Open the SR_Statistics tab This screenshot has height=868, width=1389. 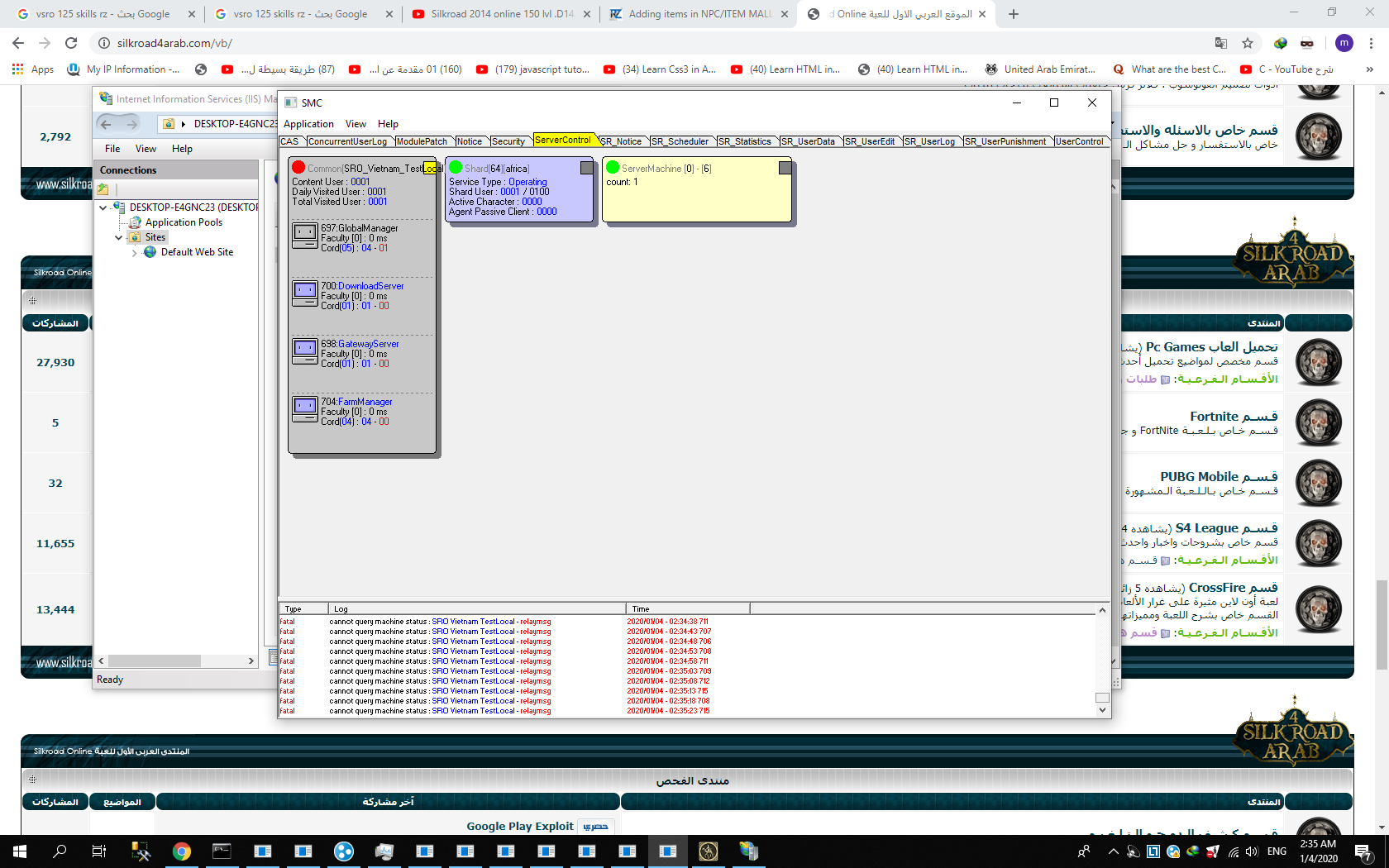744,141
